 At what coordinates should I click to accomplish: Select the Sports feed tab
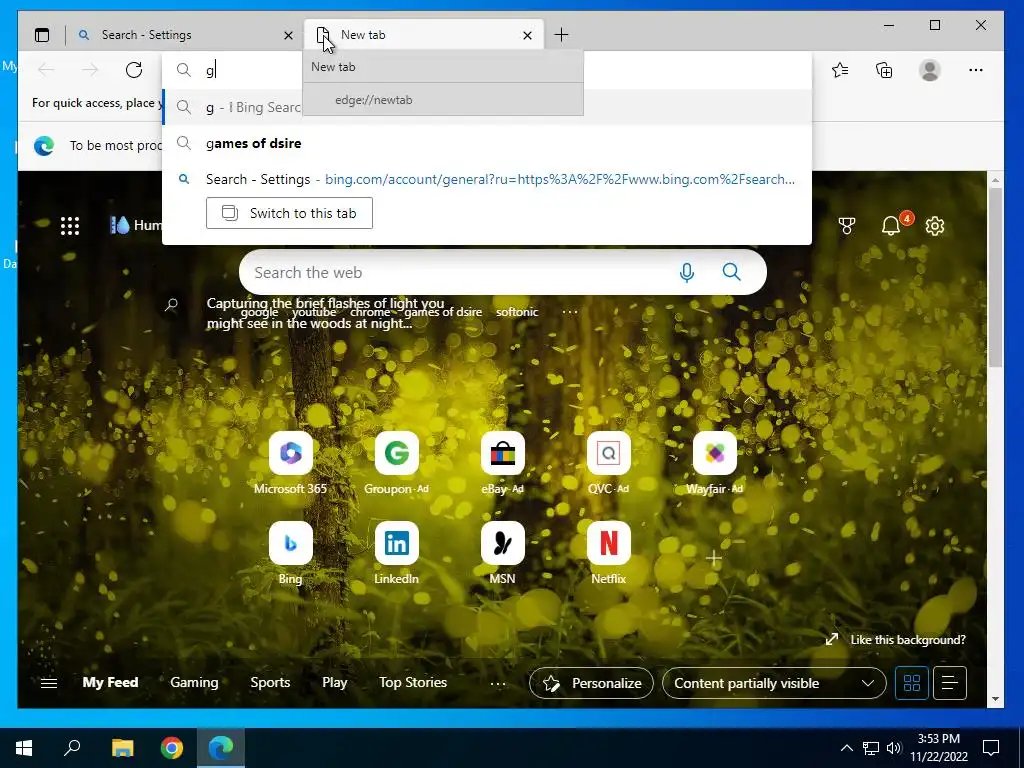[270, 682]
